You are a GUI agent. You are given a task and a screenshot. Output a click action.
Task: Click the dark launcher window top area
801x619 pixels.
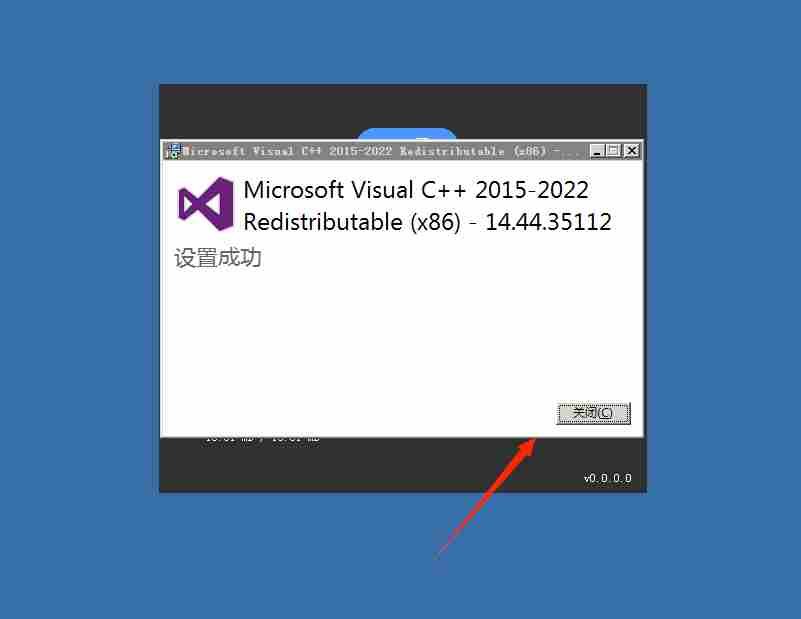coord(403,111)
